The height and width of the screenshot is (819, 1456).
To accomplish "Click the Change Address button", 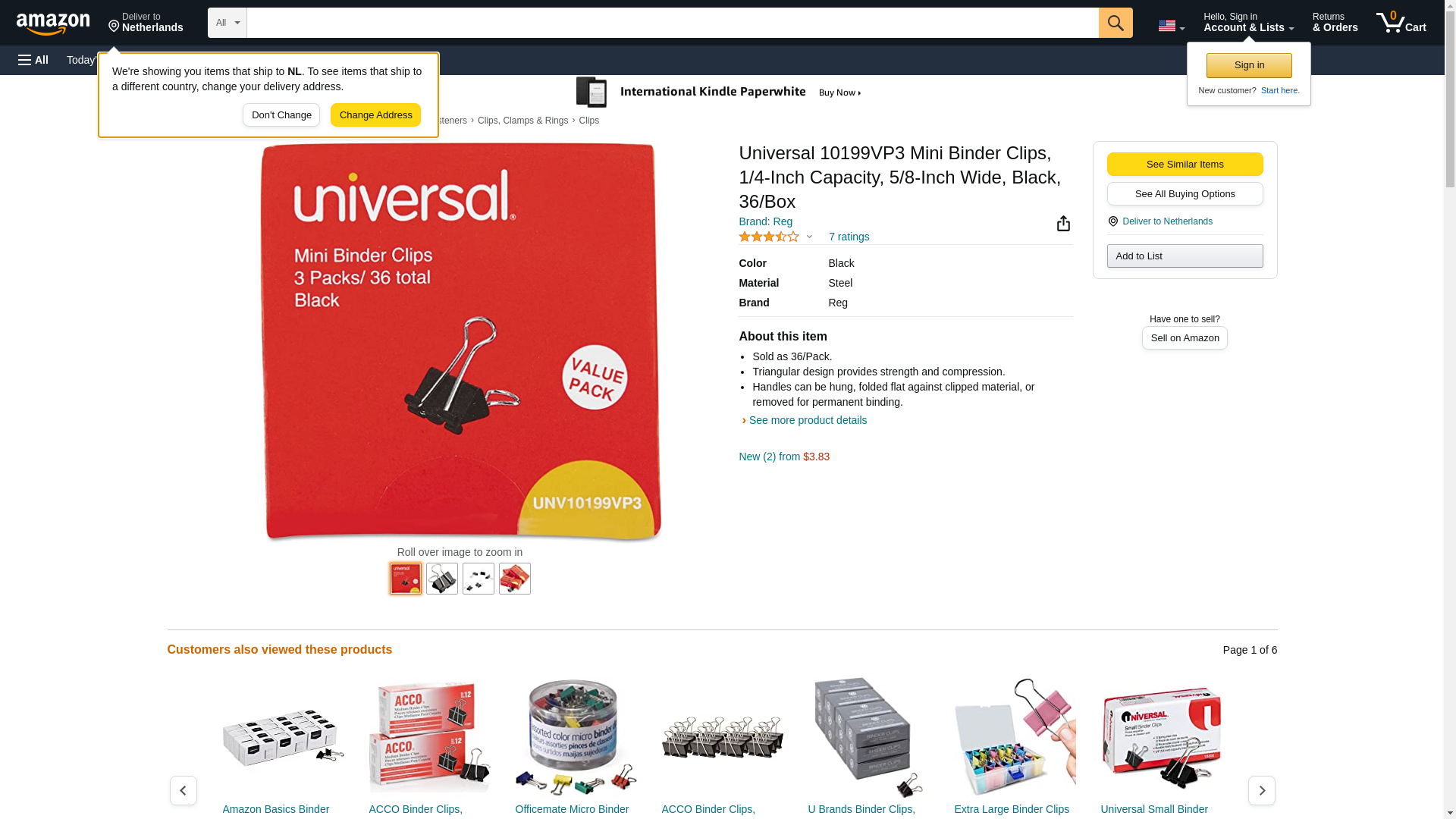I will click(375, 115).
